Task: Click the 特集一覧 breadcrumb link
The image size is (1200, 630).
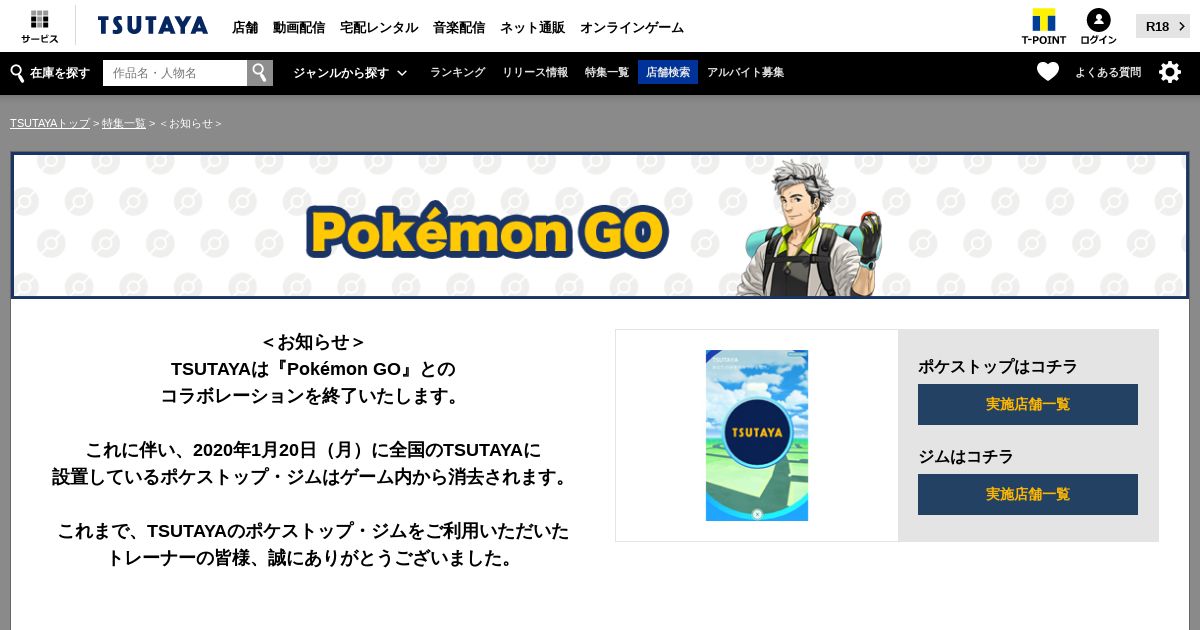Action: coord(124,123)
